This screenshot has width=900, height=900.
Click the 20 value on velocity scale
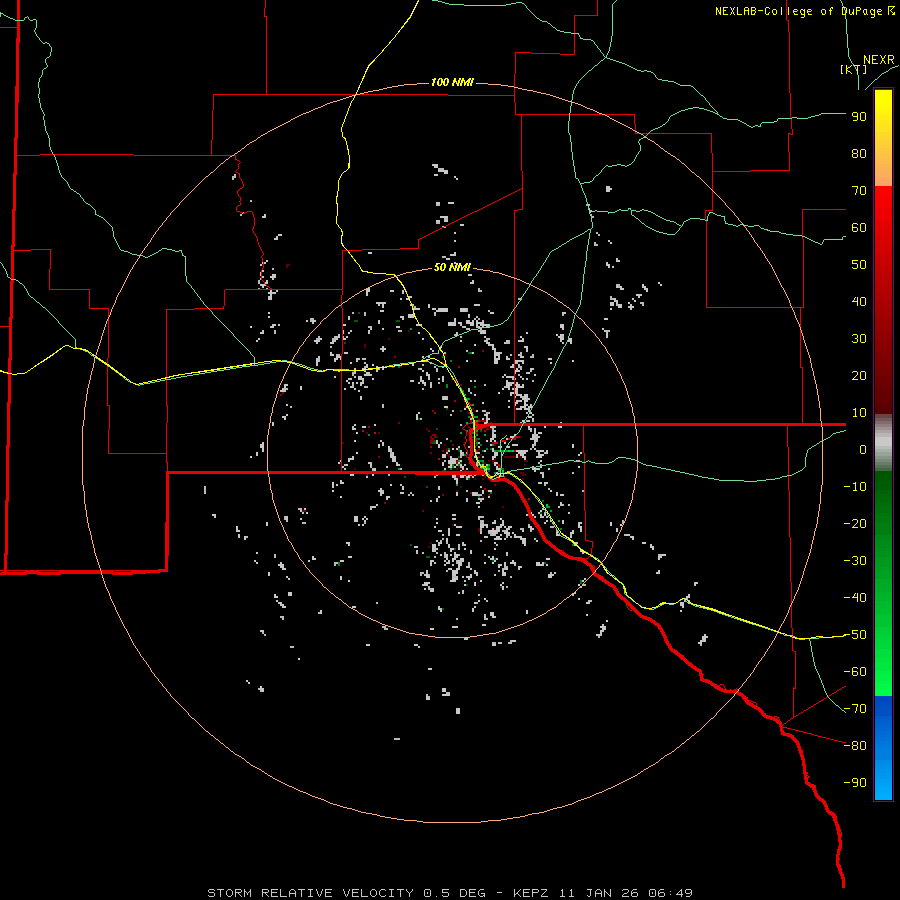pyautogui.click(x=859, y=376)
